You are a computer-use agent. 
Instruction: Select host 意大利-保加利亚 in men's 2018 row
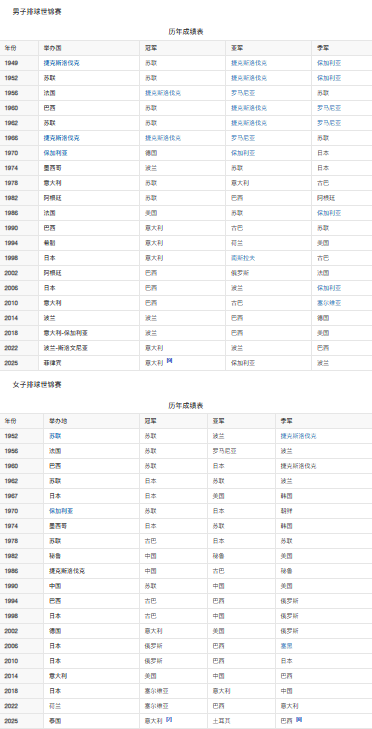66,333
